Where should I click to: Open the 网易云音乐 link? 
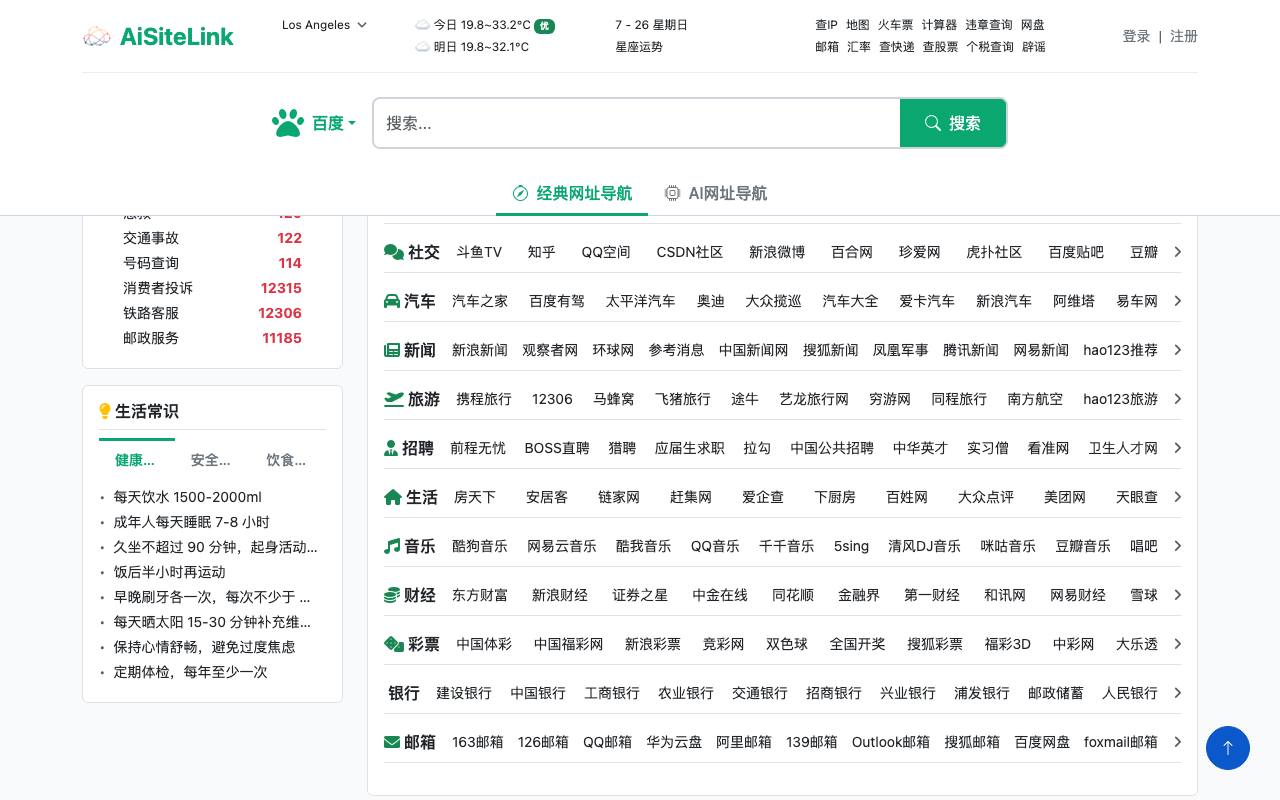coord(562,546)
